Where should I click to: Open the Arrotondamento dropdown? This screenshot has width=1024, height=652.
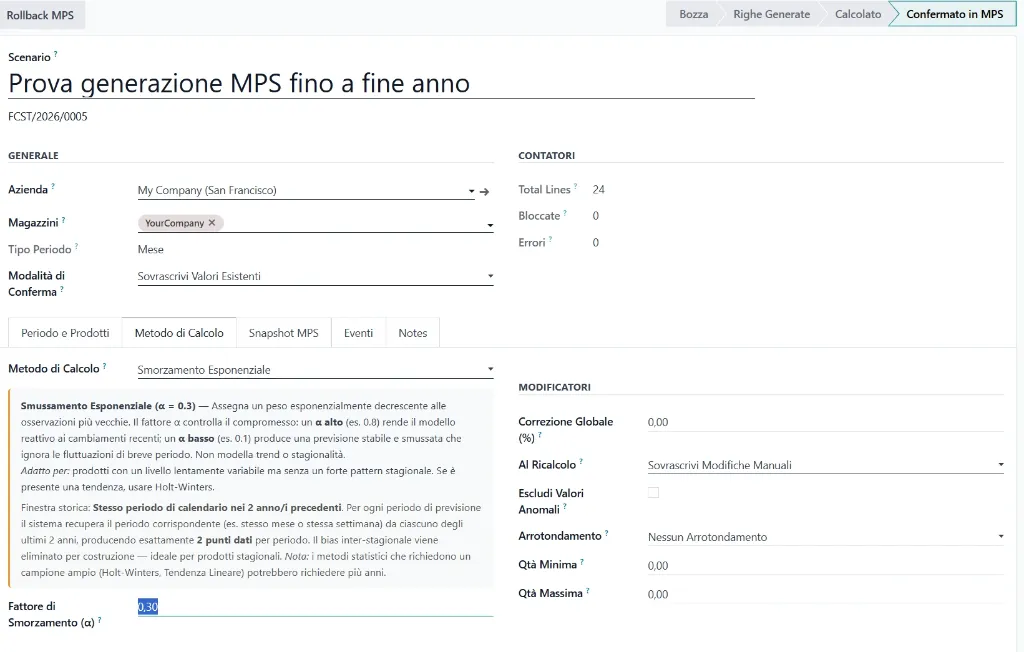tap(1000, 536)
